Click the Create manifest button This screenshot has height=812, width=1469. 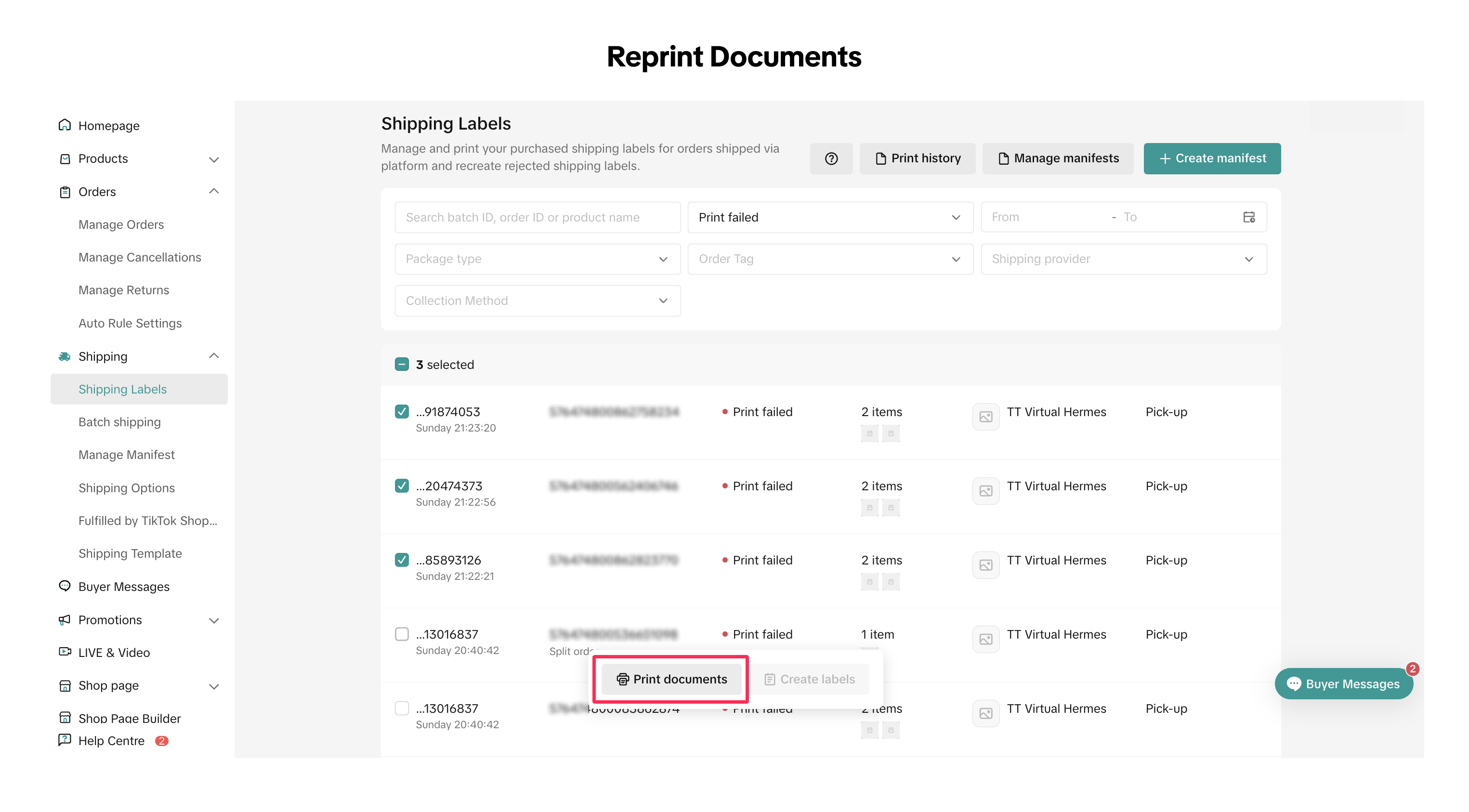pyautogui.click(x=1211, y=158)
